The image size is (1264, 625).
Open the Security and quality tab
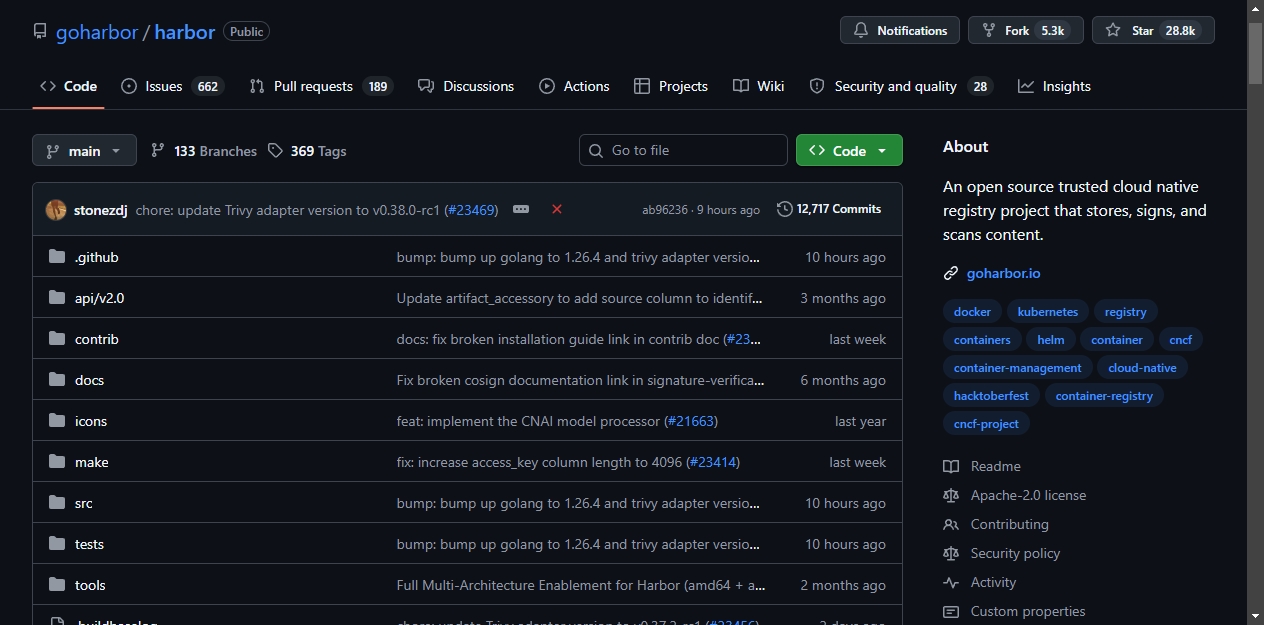[x=900, y=86]
